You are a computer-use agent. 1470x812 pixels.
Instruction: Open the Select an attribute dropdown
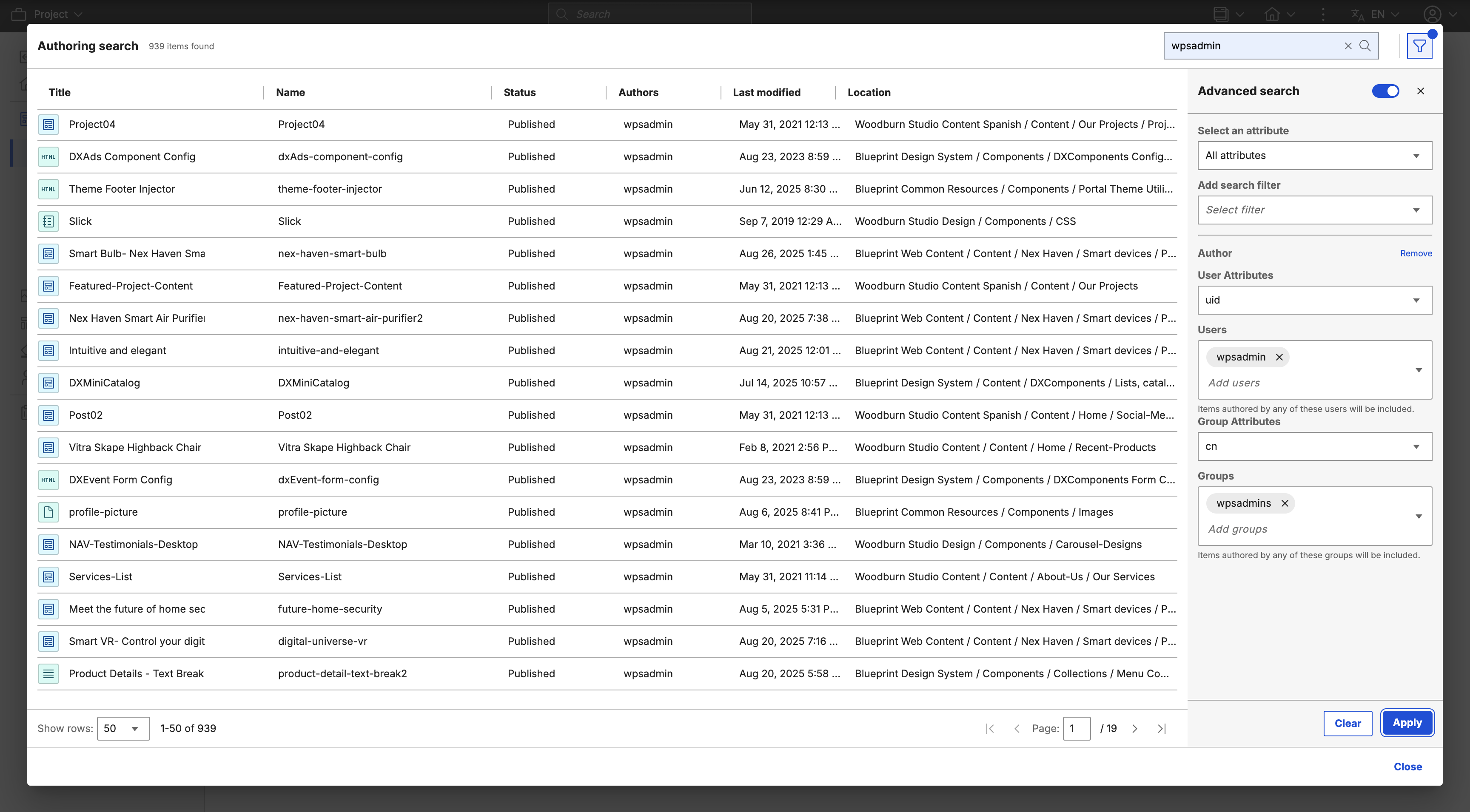pyautogui.click(x=1314, y=156)
